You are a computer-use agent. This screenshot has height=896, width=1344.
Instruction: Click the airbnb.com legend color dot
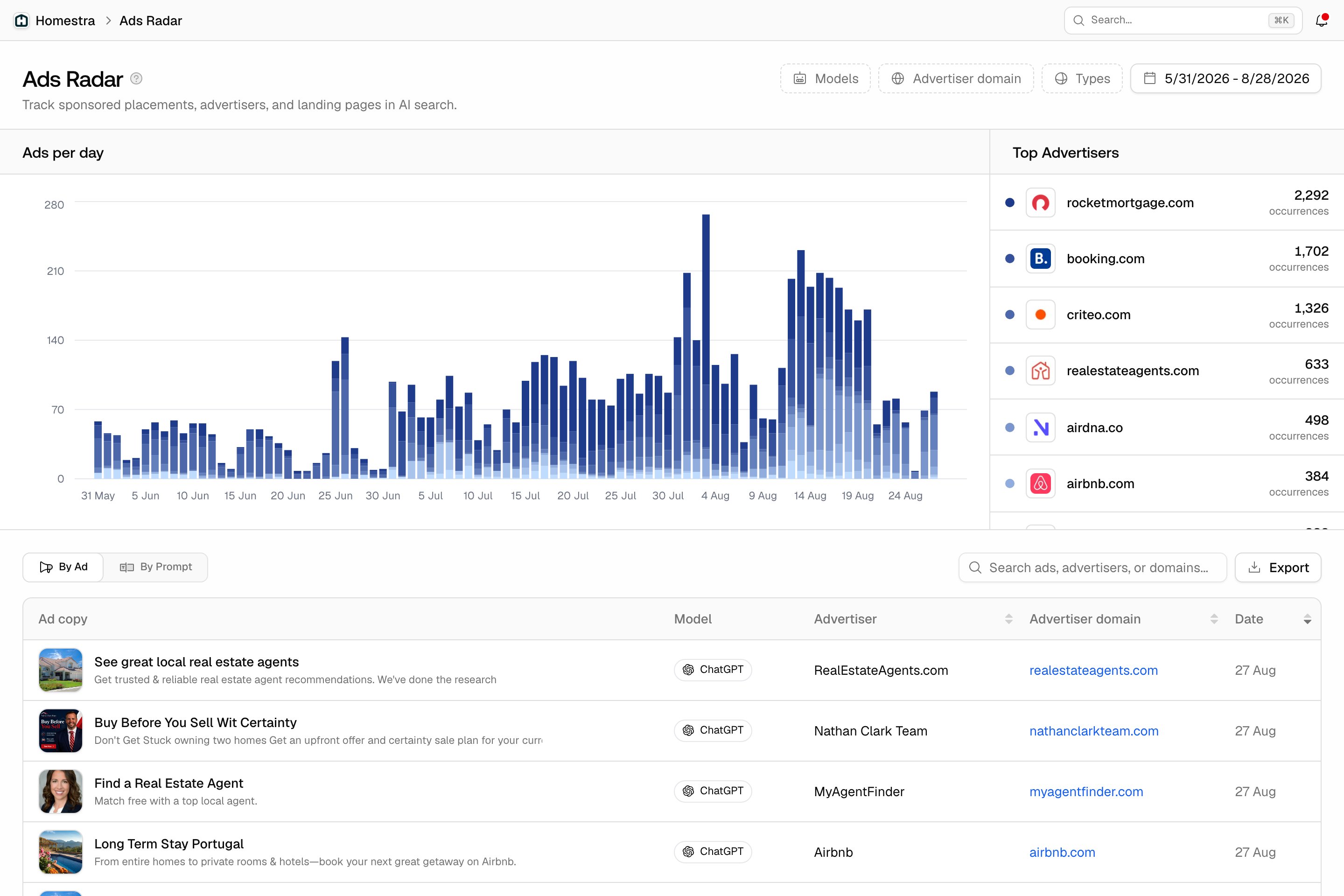pyautogui.click(x=1010, y=483)
